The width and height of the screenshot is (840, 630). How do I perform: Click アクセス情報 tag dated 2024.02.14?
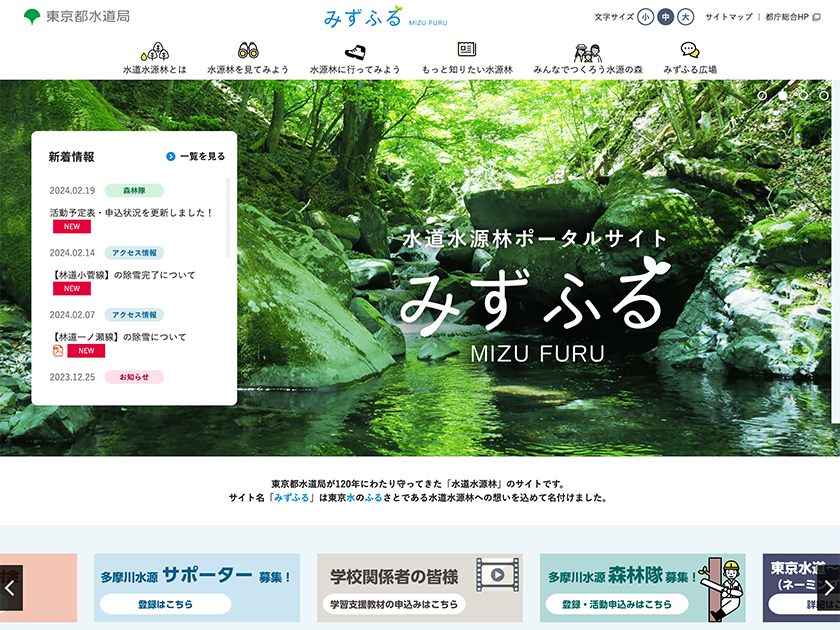click(x=134, y=252)
